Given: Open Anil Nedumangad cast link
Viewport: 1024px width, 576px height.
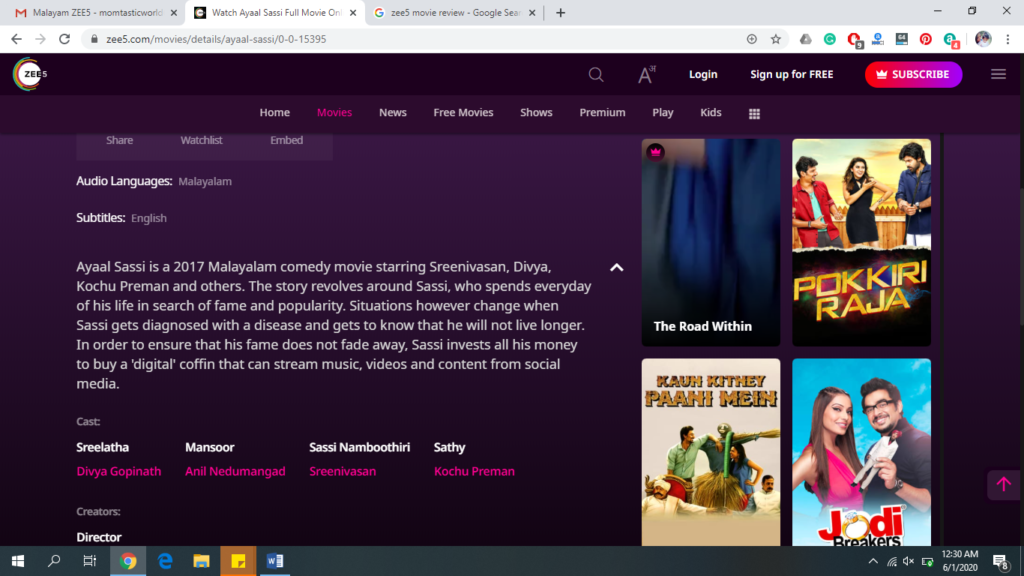Looking at the screenshot, I should point(235,472).
